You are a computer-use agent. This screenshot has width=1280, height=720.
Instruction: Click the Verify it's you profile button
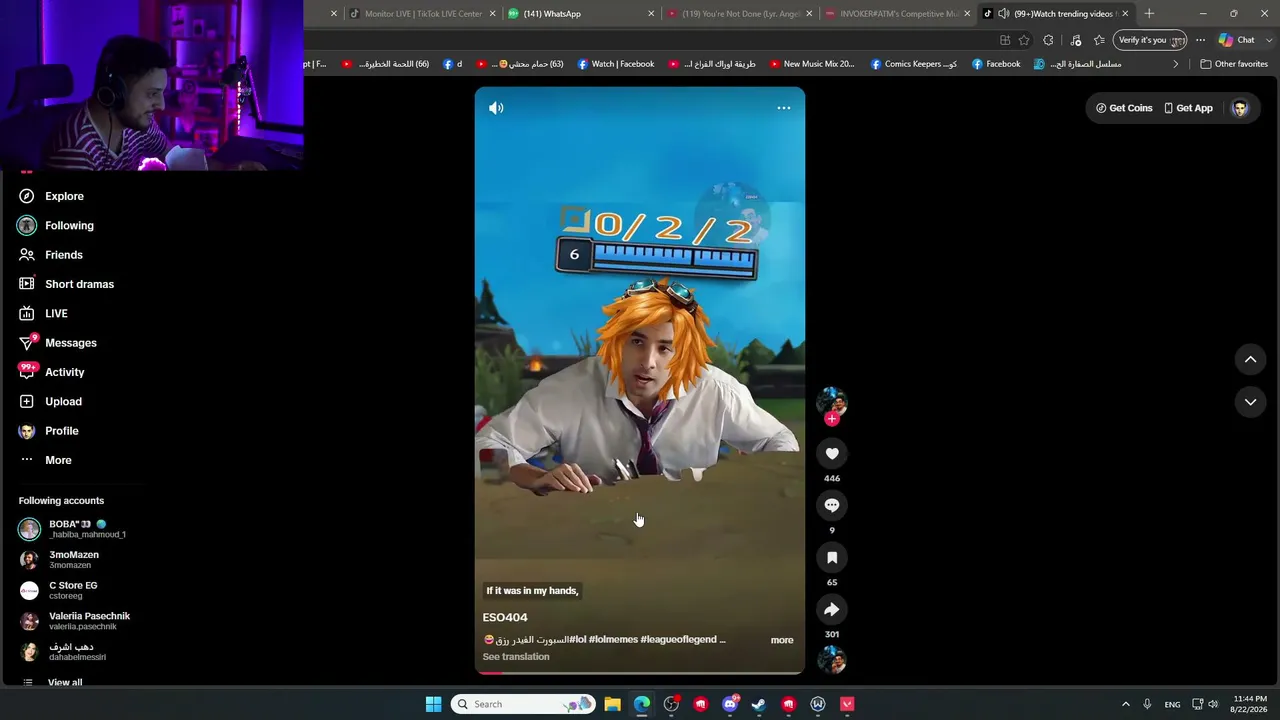click(1149, 40)
